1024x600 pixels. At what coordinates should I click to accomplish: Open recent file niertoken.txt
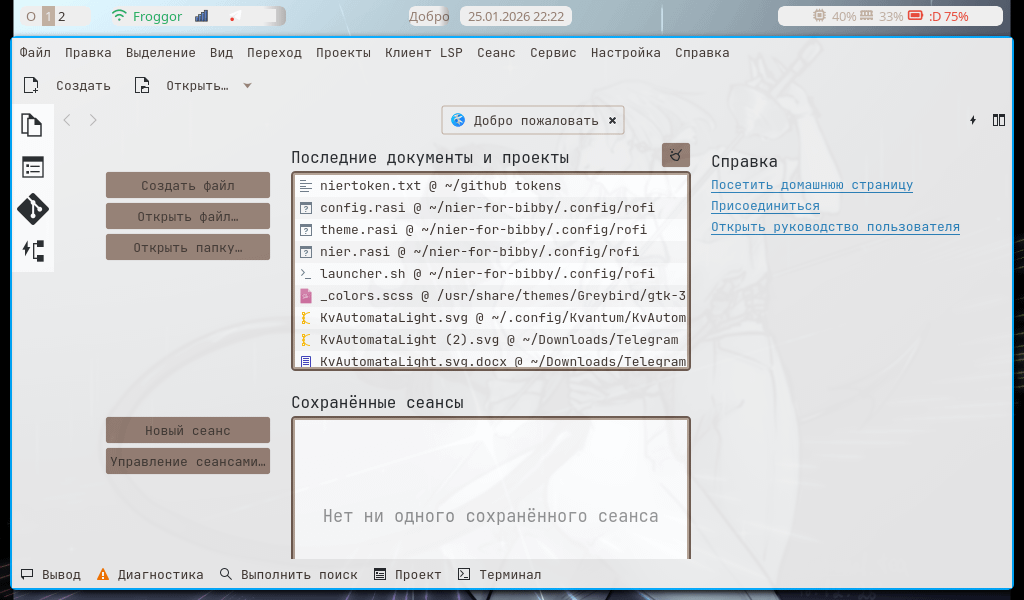point(491,185)
